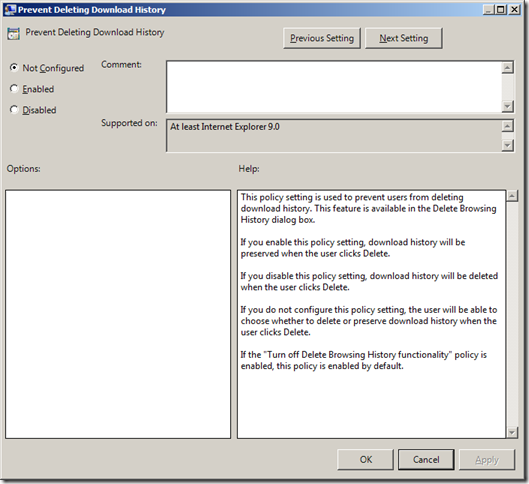Image resolution: width=529 pixels, height=484 pixels.
Task: Click the Help pane vertical scrollbar track
Action: click(512, 314)
